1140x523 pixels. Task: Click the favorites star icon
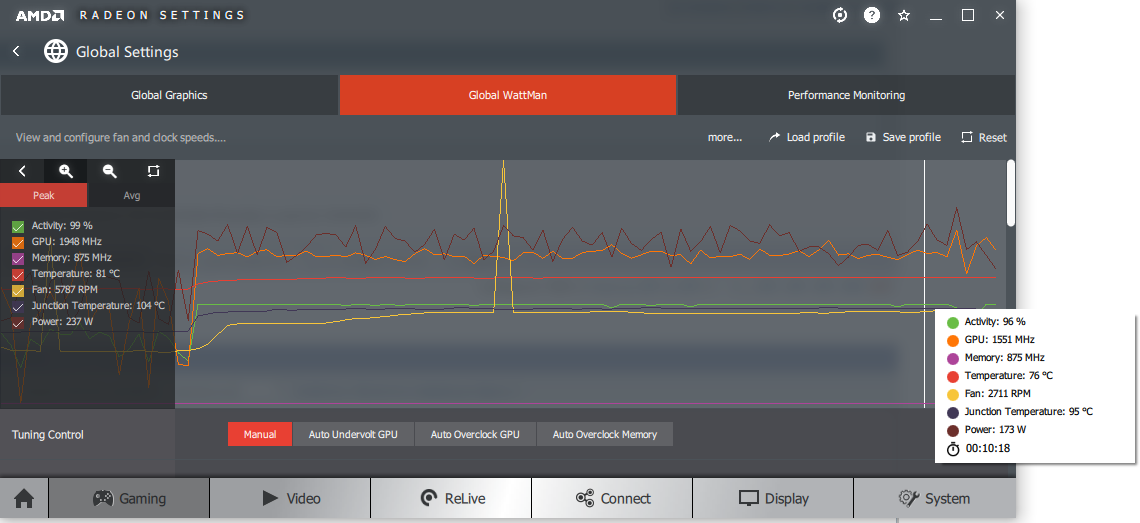[904, 15]
